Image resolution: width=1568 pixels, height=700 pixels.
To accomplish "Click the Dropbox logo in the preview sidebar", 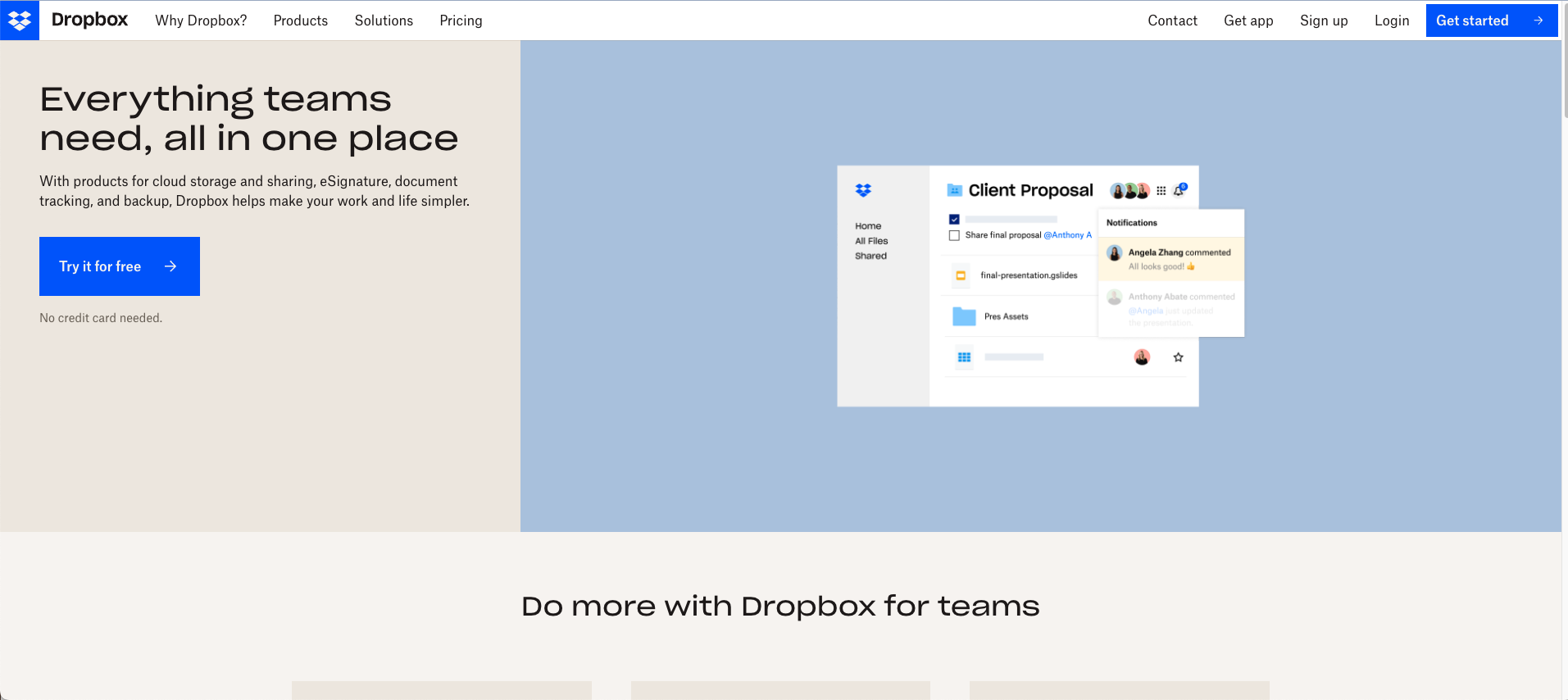I will (x=863, y=190).
